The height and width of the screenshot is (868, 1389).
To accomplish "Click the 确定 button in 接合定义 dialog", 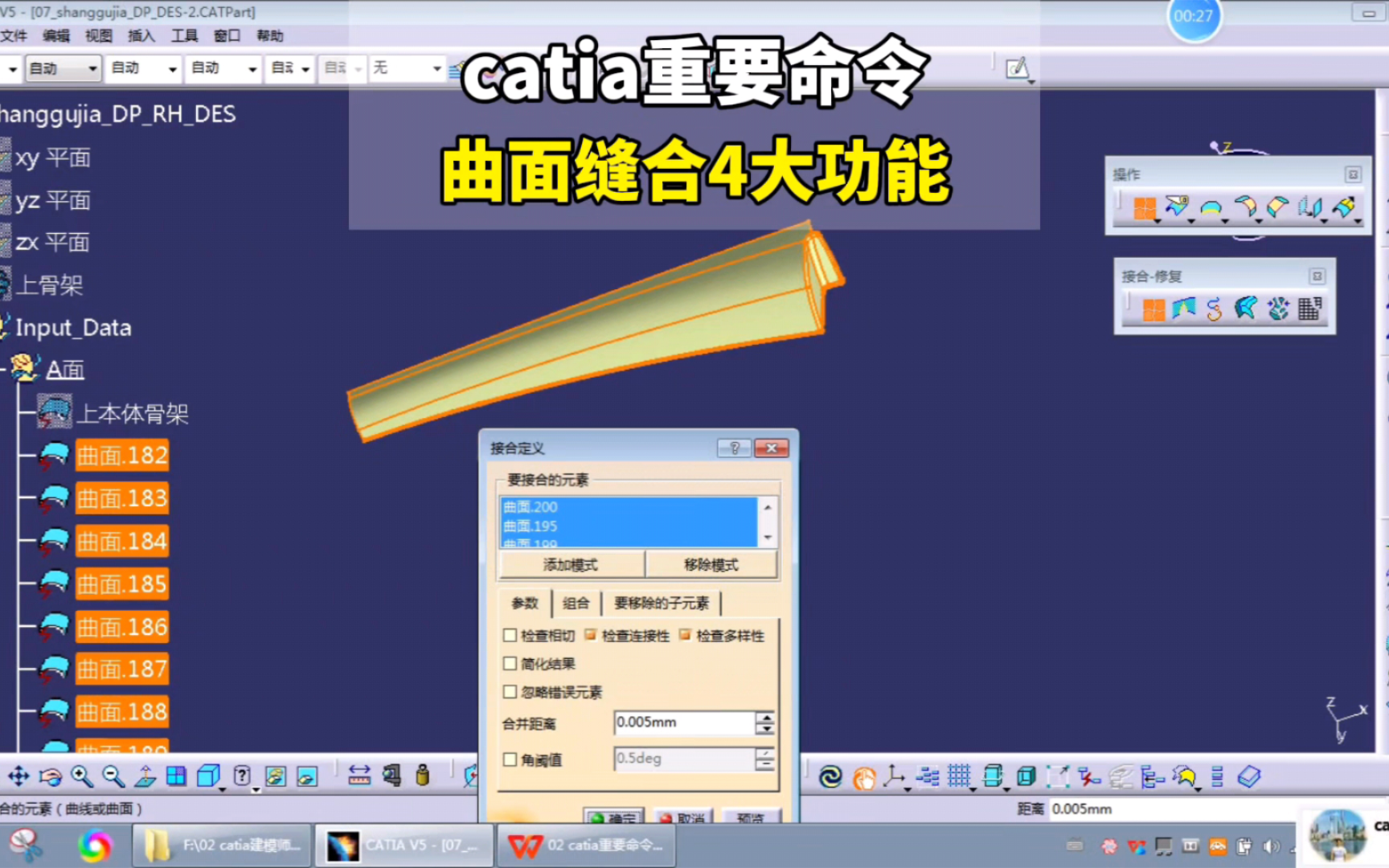I will point(613,816).
